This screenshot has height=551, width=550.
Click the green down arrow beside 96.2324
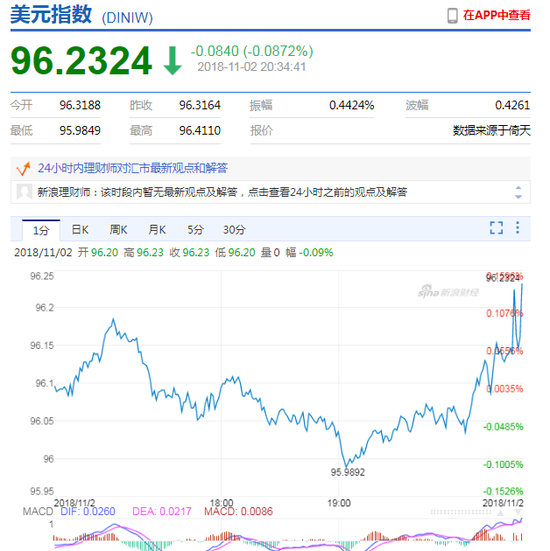pos(173,61)
